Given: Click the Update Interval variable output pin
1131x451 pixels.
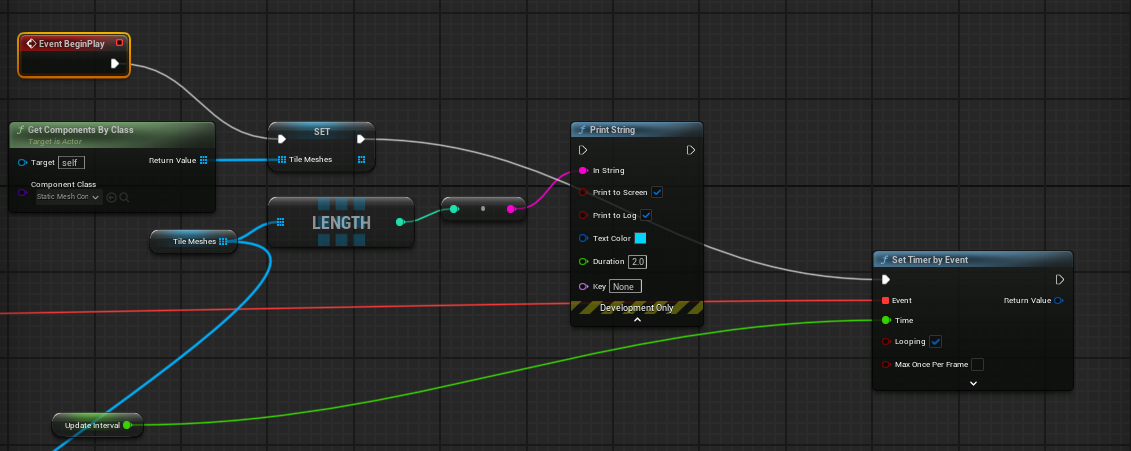Looking at the screenshot, I should (x=127, y=425).
